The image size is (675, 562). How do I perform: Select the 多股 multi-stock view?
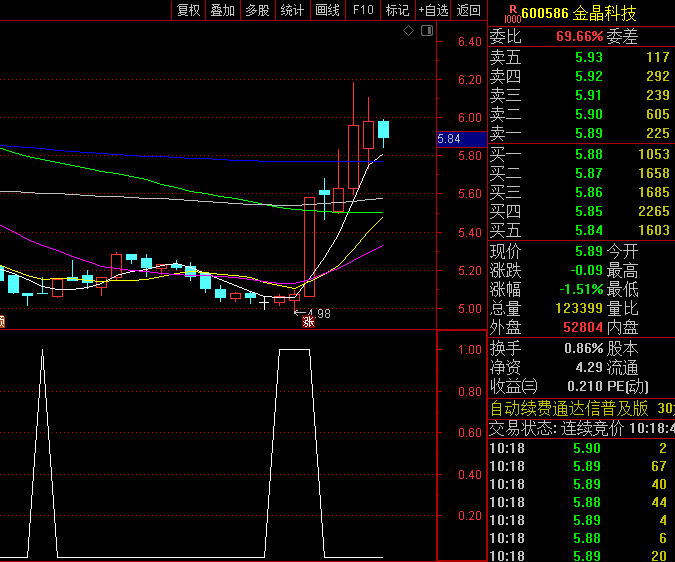pyautogui.click(x=257, y=10)
